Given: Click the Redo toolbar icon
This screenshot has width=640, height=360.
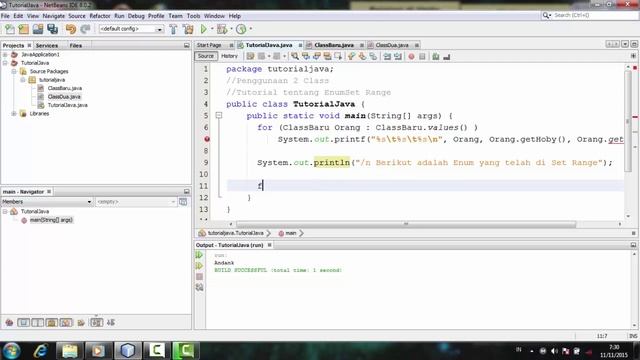Looking at the screenshot, I should pyautogui.click(x=85, y=29).
